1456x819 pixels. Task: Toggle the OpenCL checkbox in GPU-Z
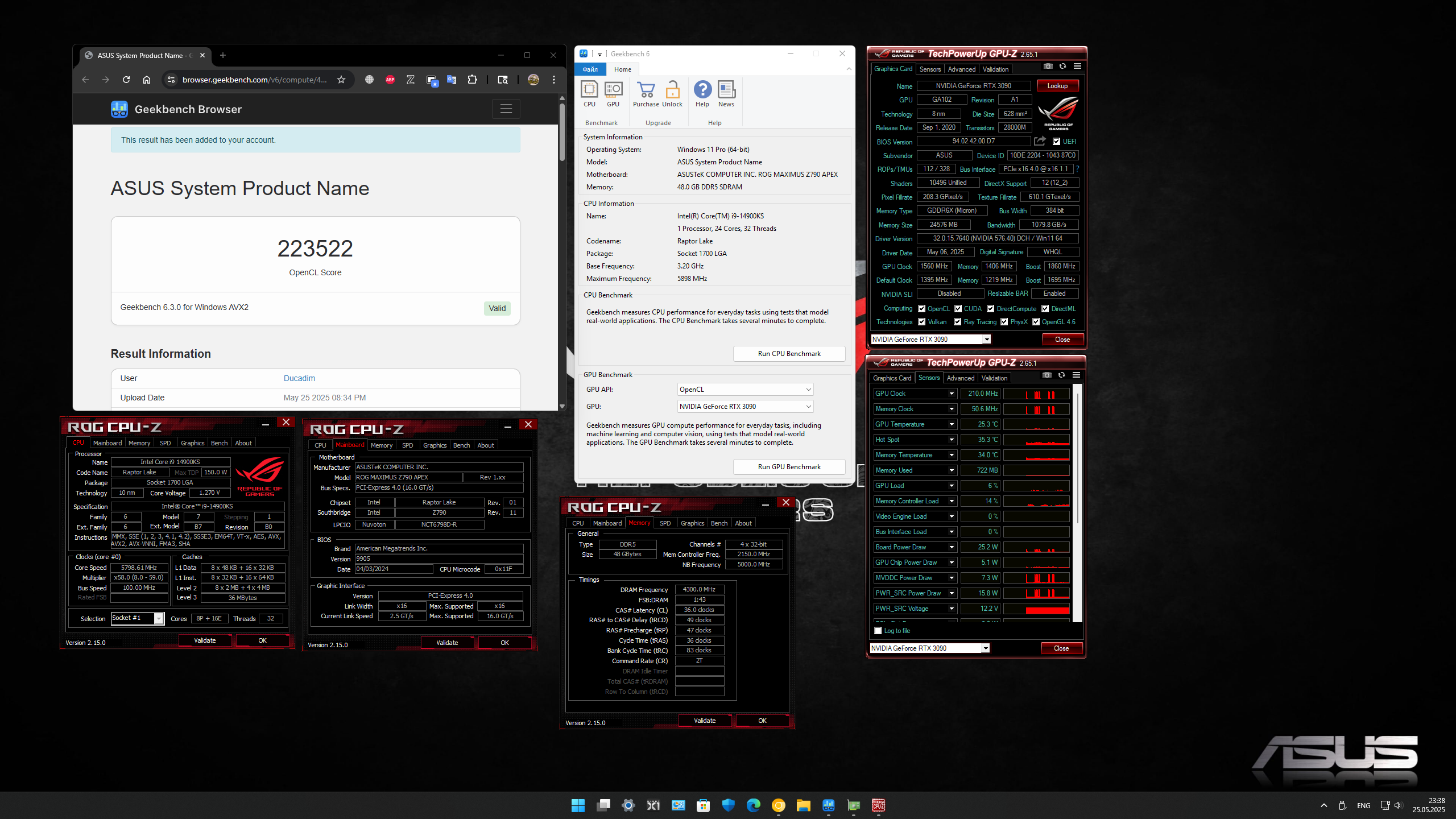(922, 309)
